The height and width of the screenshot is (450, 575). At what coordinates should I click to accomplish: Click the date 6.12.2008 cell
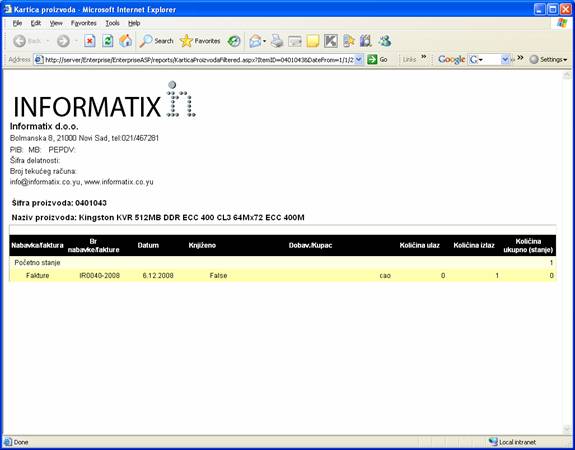tap(158, 275)
